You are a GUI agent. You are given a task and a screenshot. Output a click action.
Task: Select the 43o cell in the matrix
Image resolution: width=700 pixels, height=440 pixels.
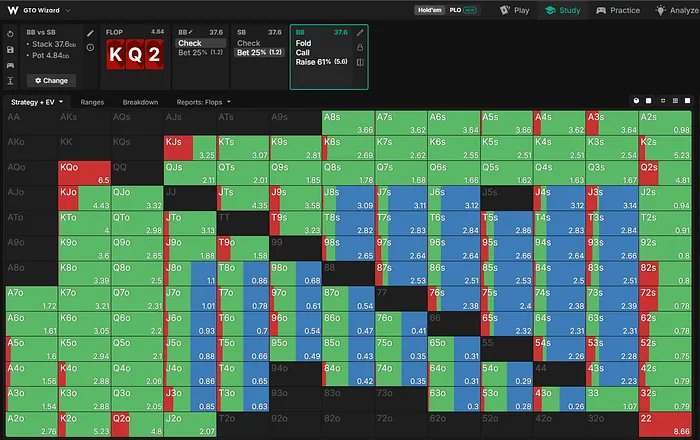pyautogui.click(x=559, y=400)
